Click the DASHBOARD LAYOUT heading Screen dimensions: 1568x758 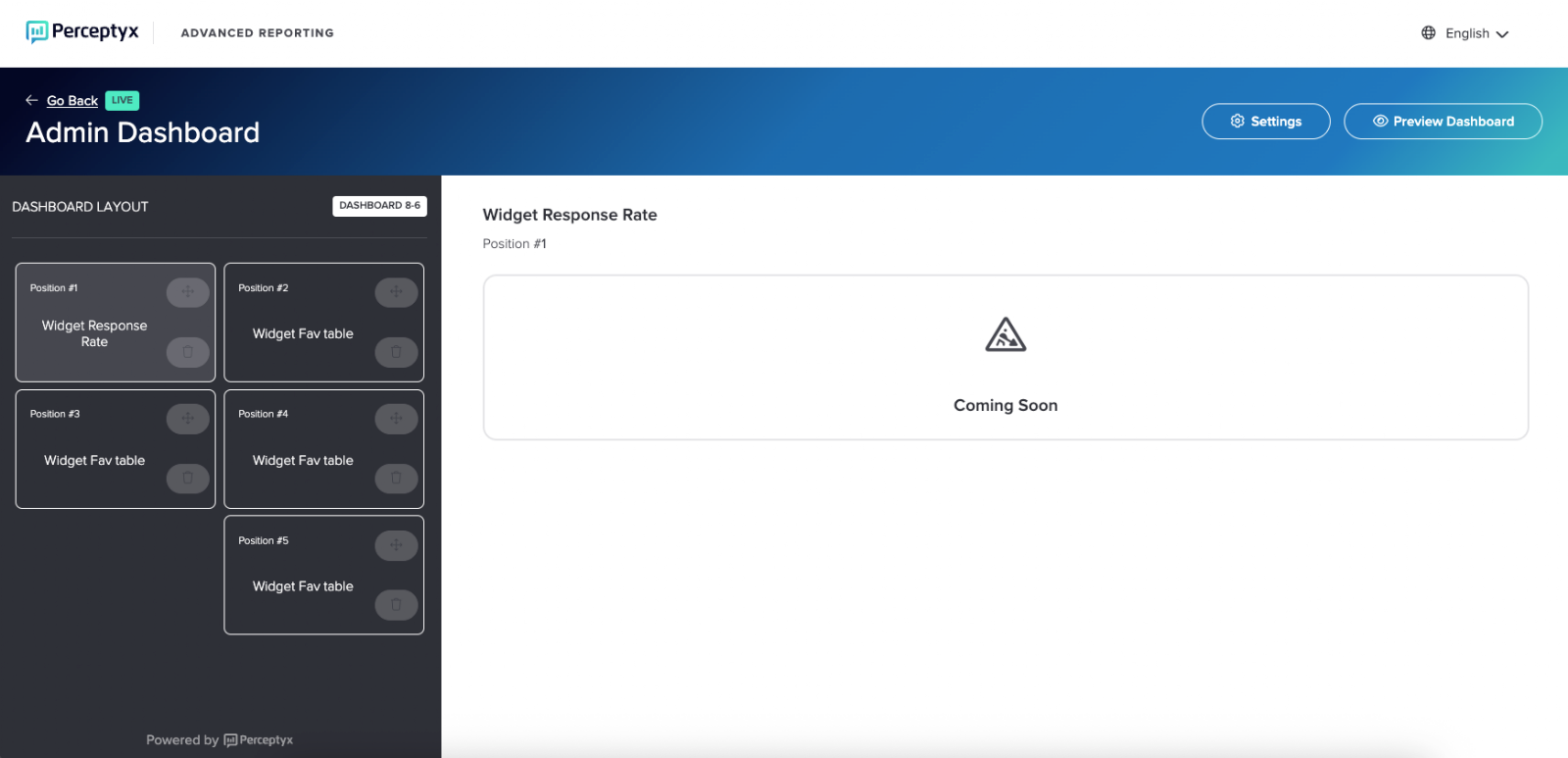coord(80,207)
